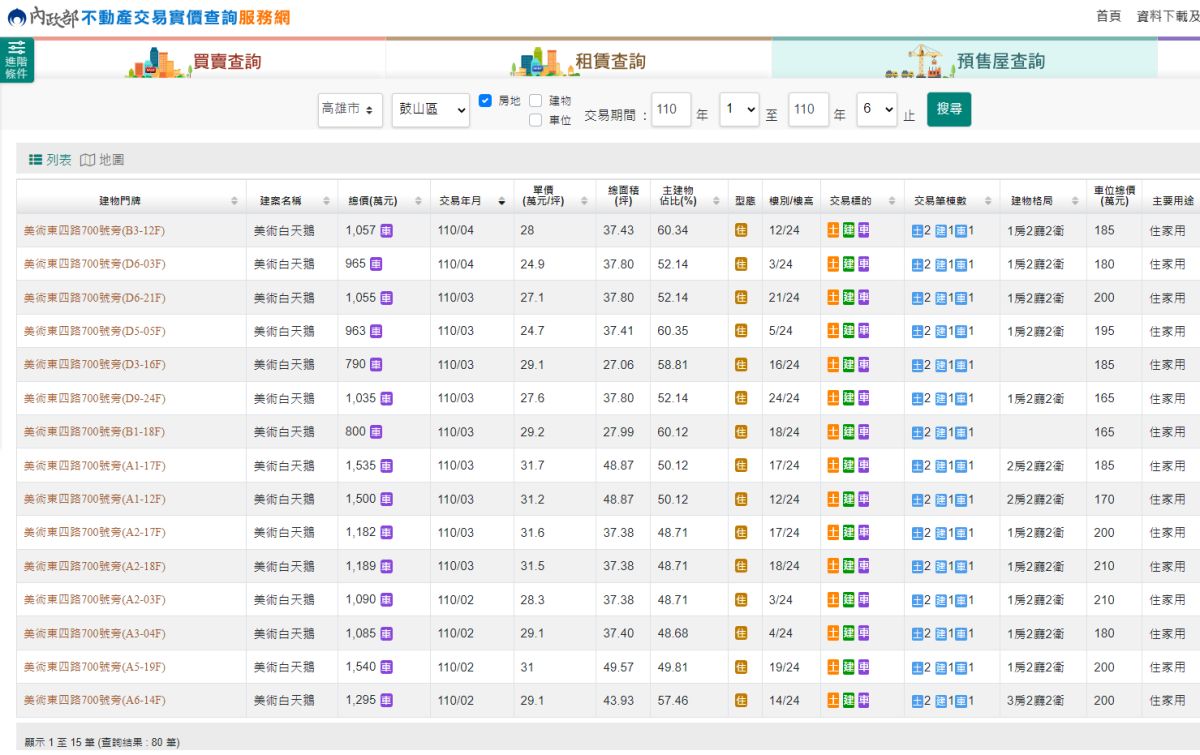Open the starting month dropdown showing 1
Screen dimensions: 1200x755
tap(740, 108)
